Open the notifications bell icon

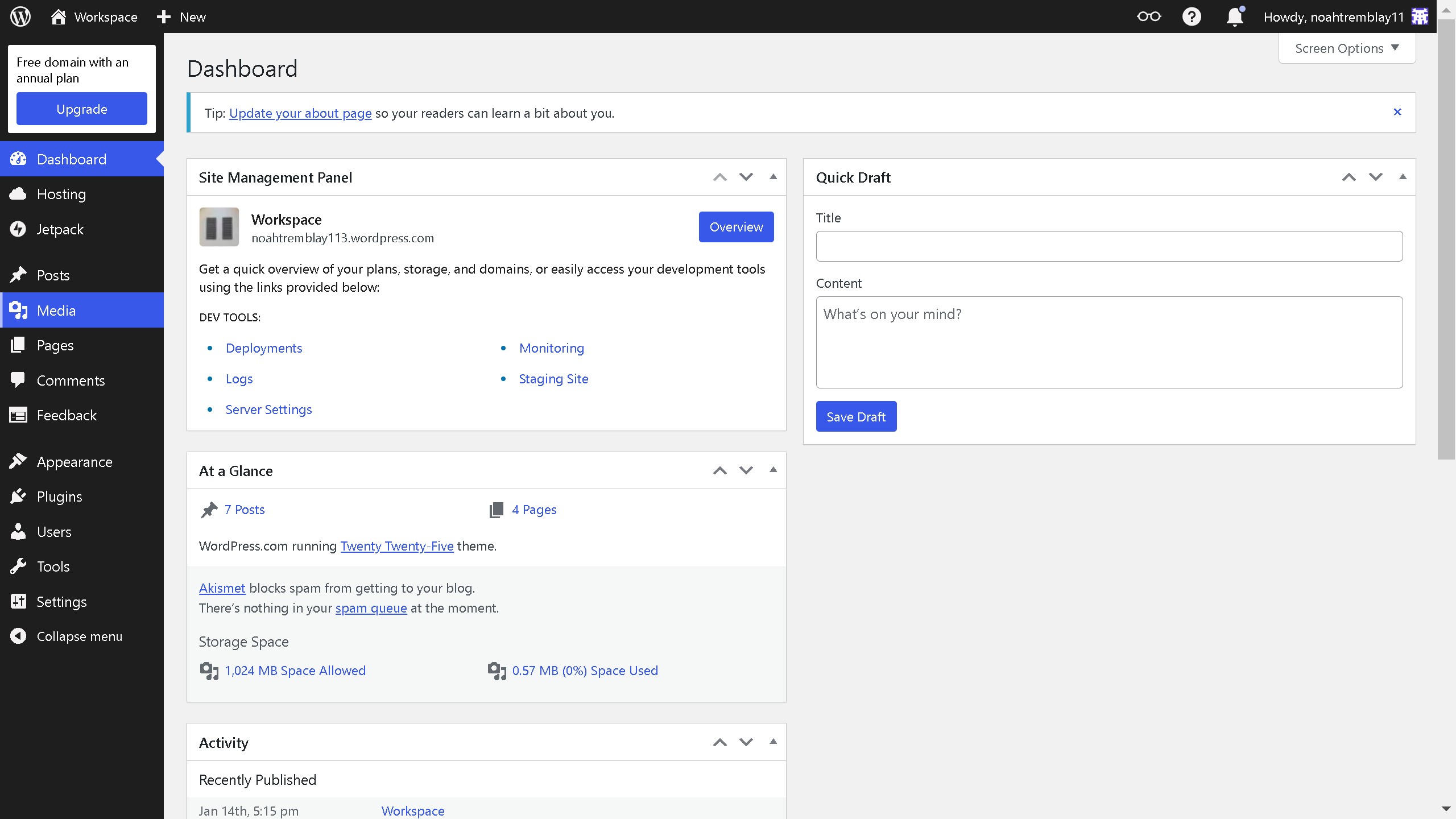pos(1235,16)
